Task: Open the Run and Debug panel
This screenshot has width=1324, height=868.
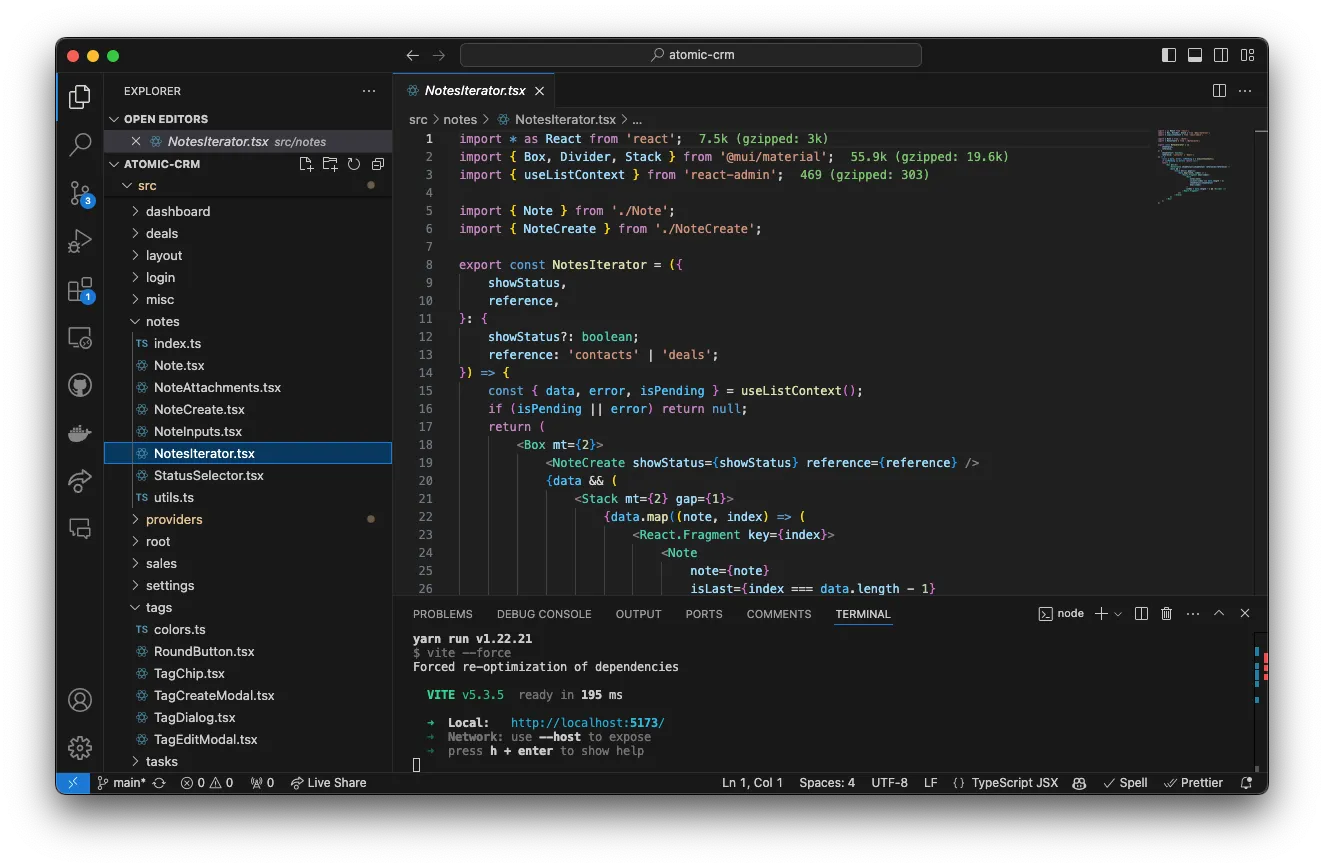Action: (x=80, y=241)
